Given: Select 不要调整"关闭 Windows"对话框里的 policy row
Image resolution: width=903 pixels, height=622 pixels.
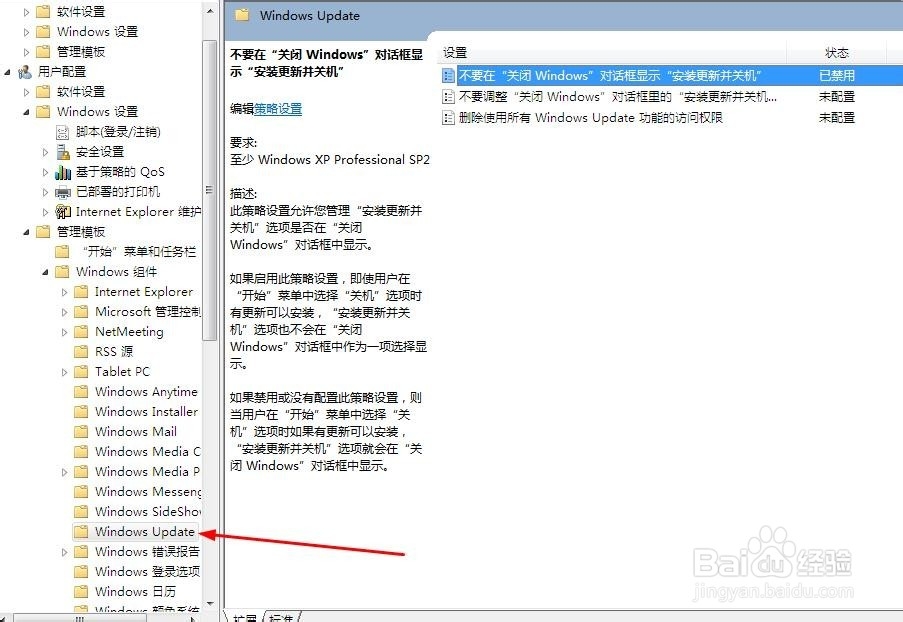Looking at the screenshot, I should coord(671,97).
